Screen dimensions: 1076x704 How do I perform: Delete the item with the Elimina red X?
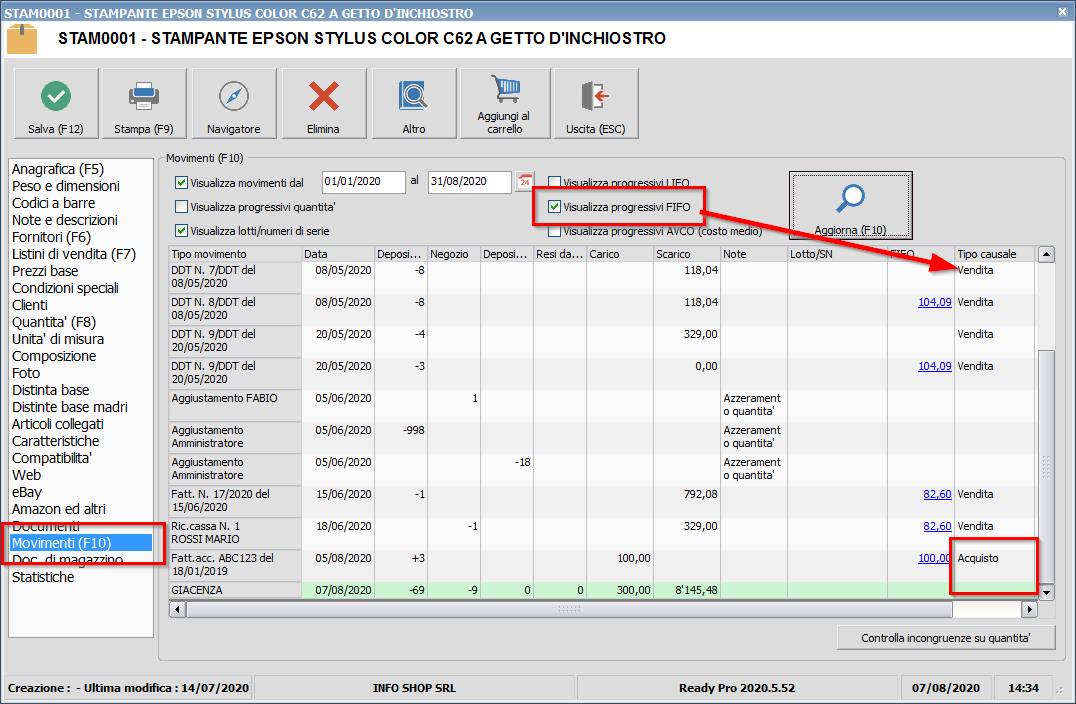(324, 103)
